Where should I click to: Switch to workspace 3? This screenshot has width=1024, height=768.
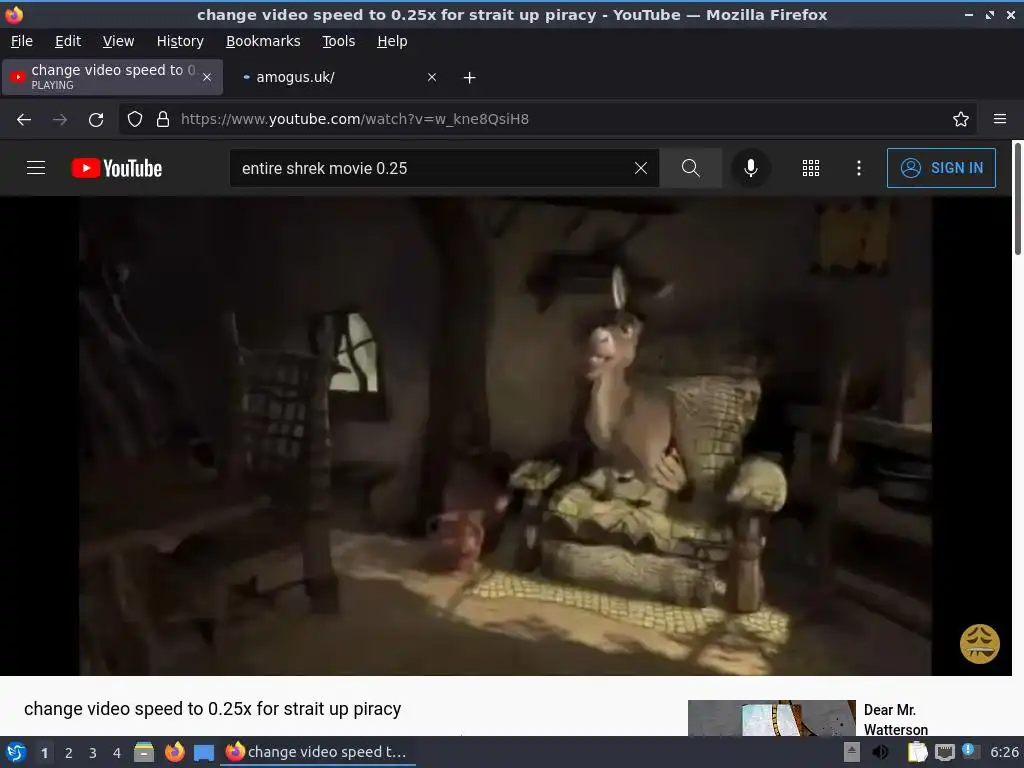93,753
